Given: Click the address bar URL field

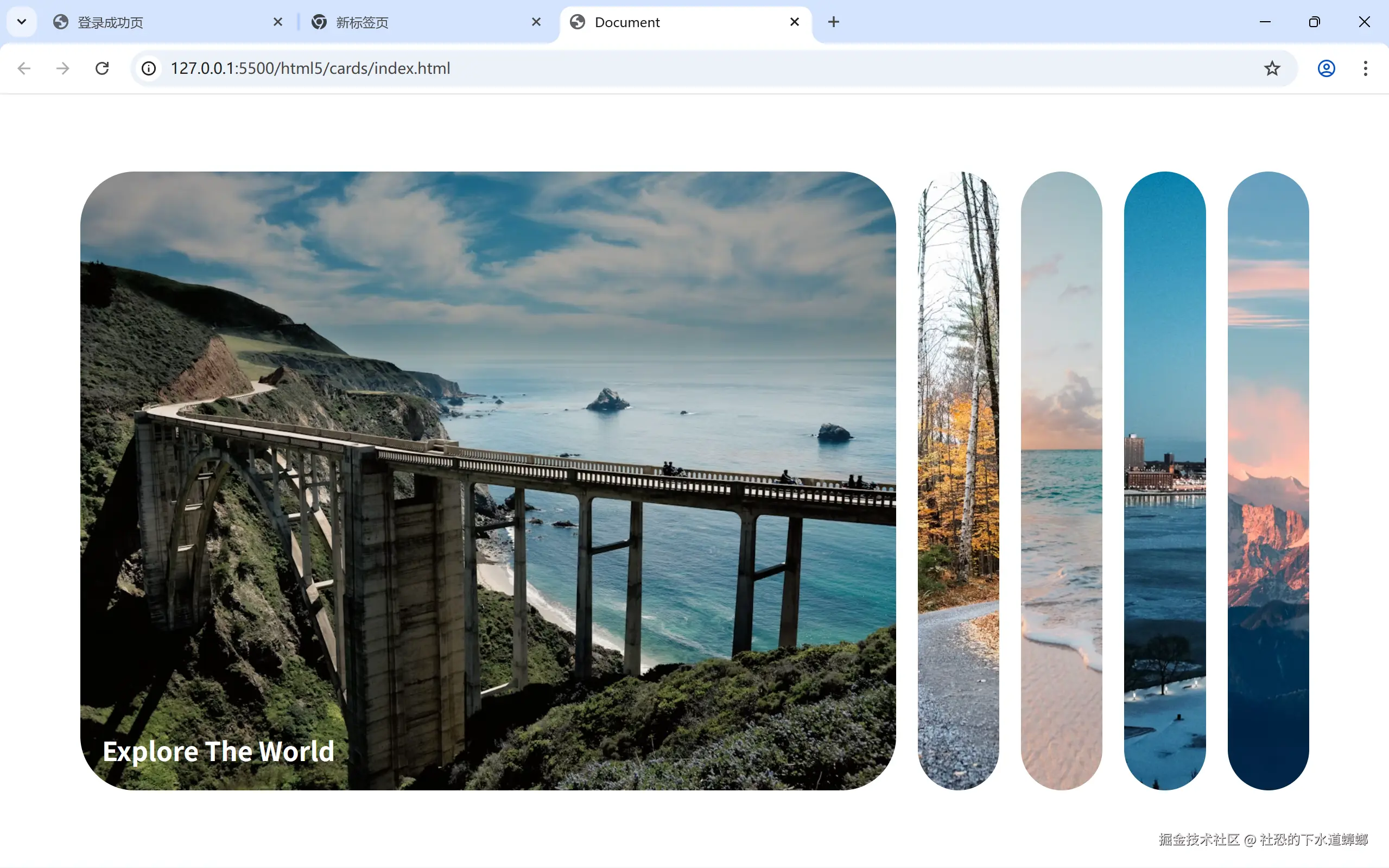Looking at the screenshot, I should pos(689,68).
